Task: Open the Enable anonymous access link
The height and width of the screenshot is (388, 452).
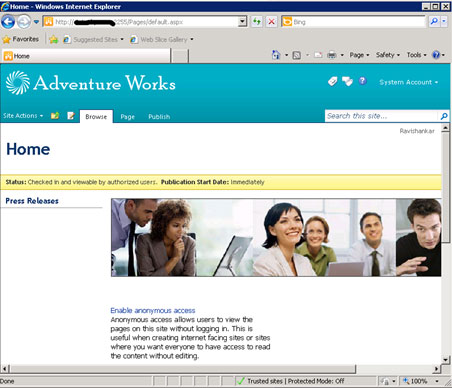Action: pos(153,310)
